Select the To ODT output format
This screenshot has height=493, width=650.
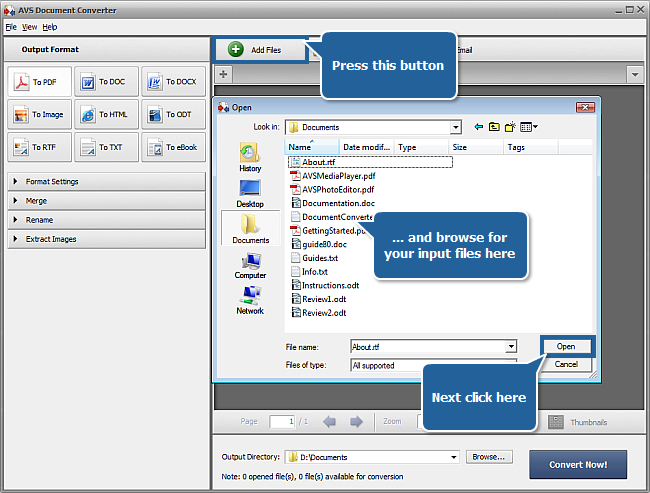(x=173, y=114)
